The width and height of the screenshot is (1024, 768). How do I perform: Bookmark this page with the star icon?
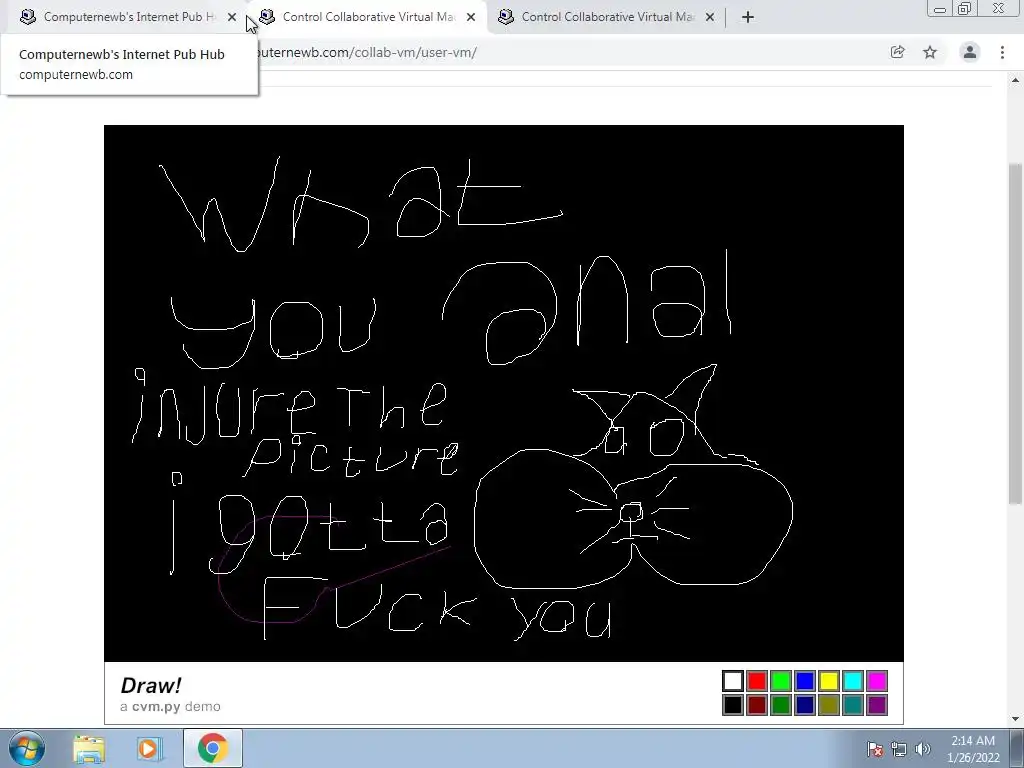pyautogui.click(x=930, y=52)
